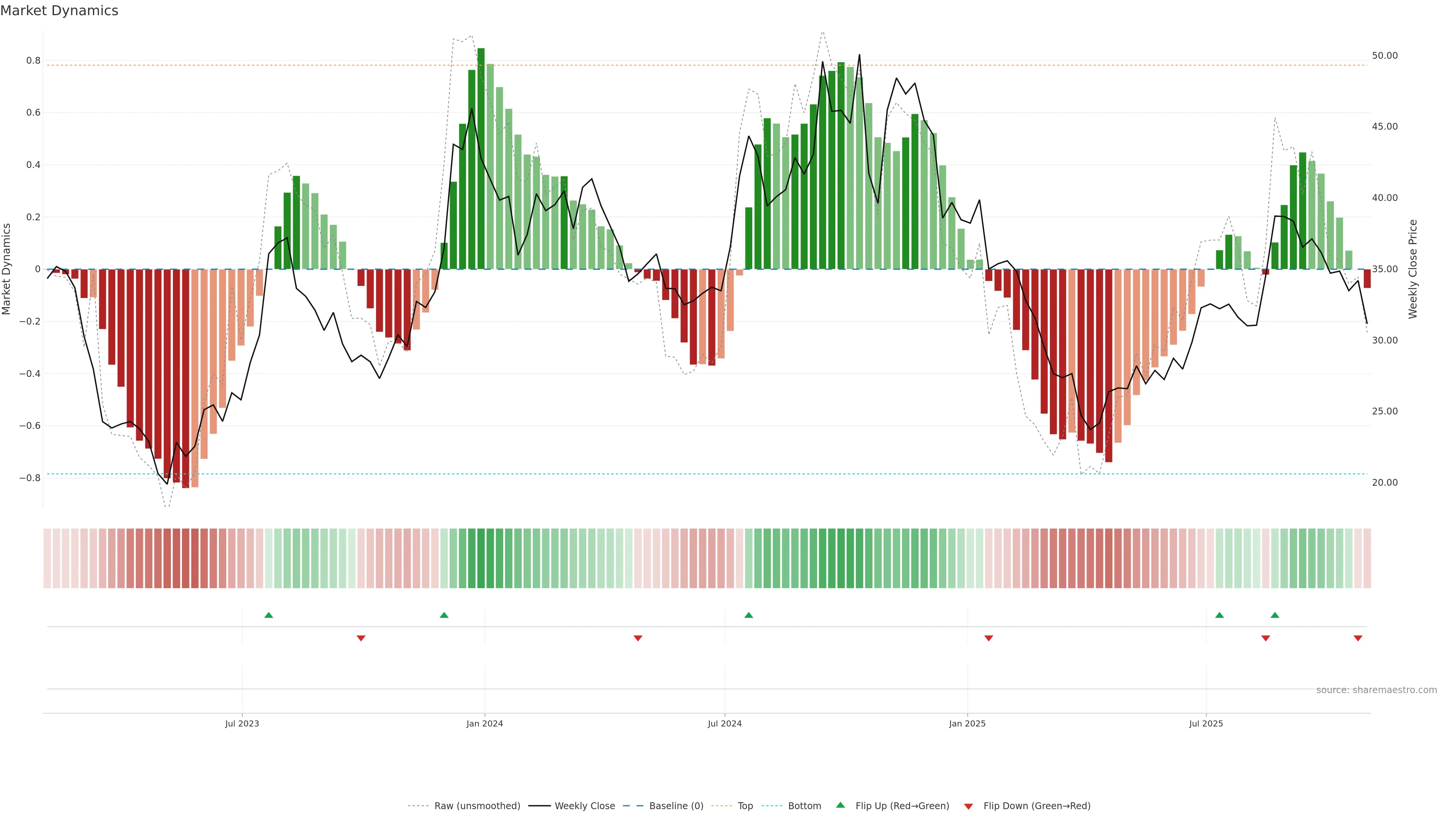Click the rightmost green flip-up triangle marker
The image size is (1456, 819).
(1274, 615)
